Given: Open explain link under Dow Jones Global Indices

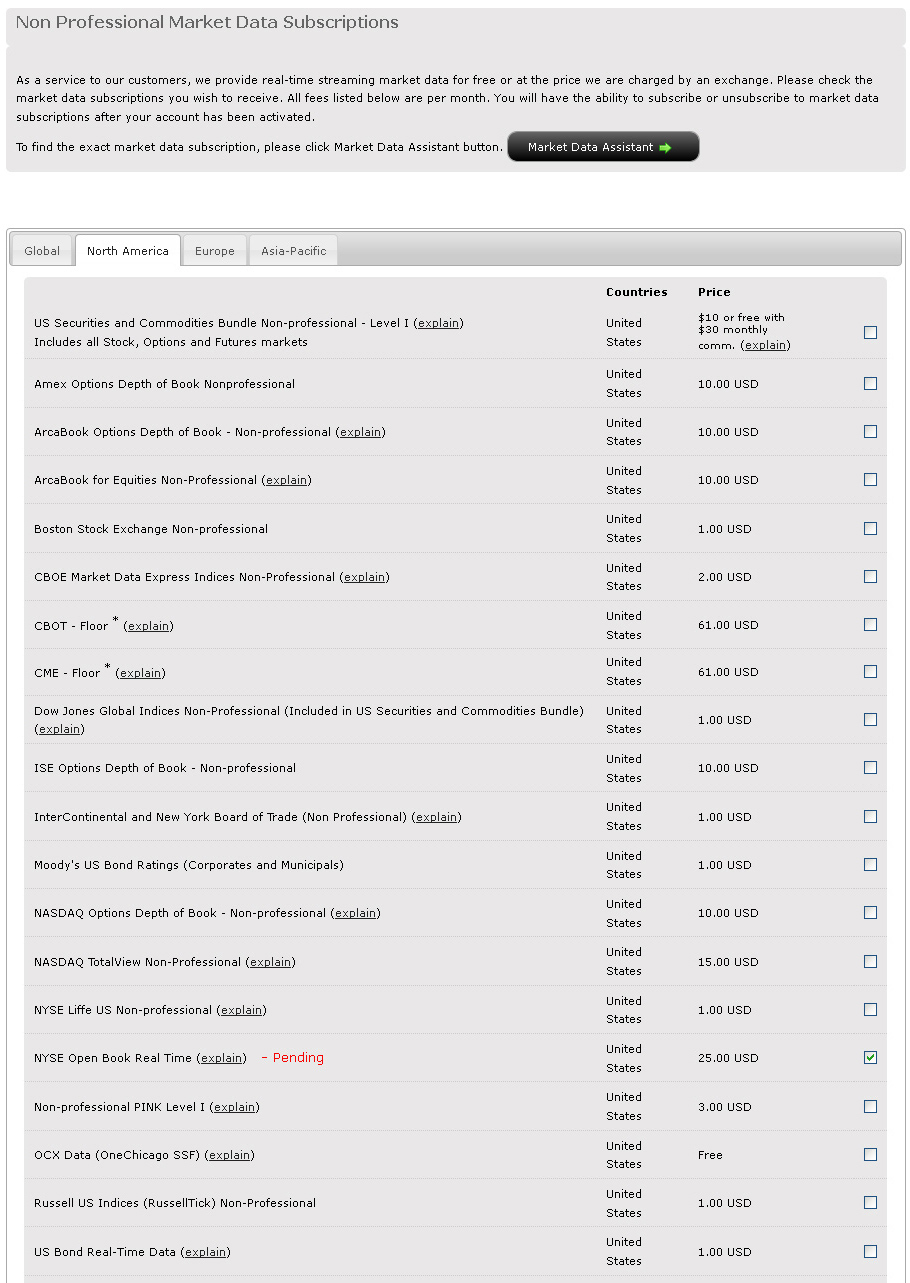Looking at the screenshot, I should point(59,729).
